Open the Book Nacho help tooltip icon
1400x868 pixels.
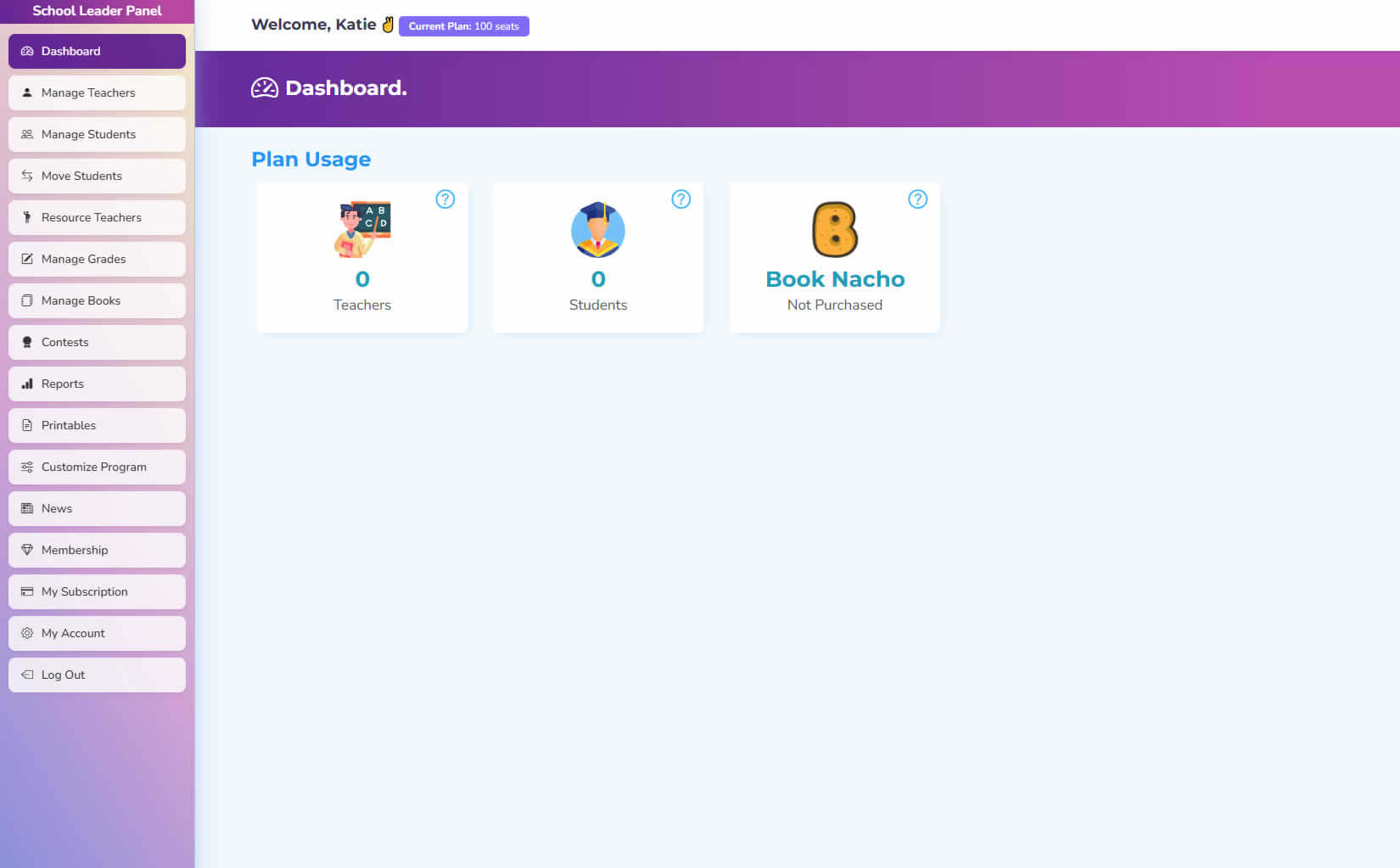(917, 199)
